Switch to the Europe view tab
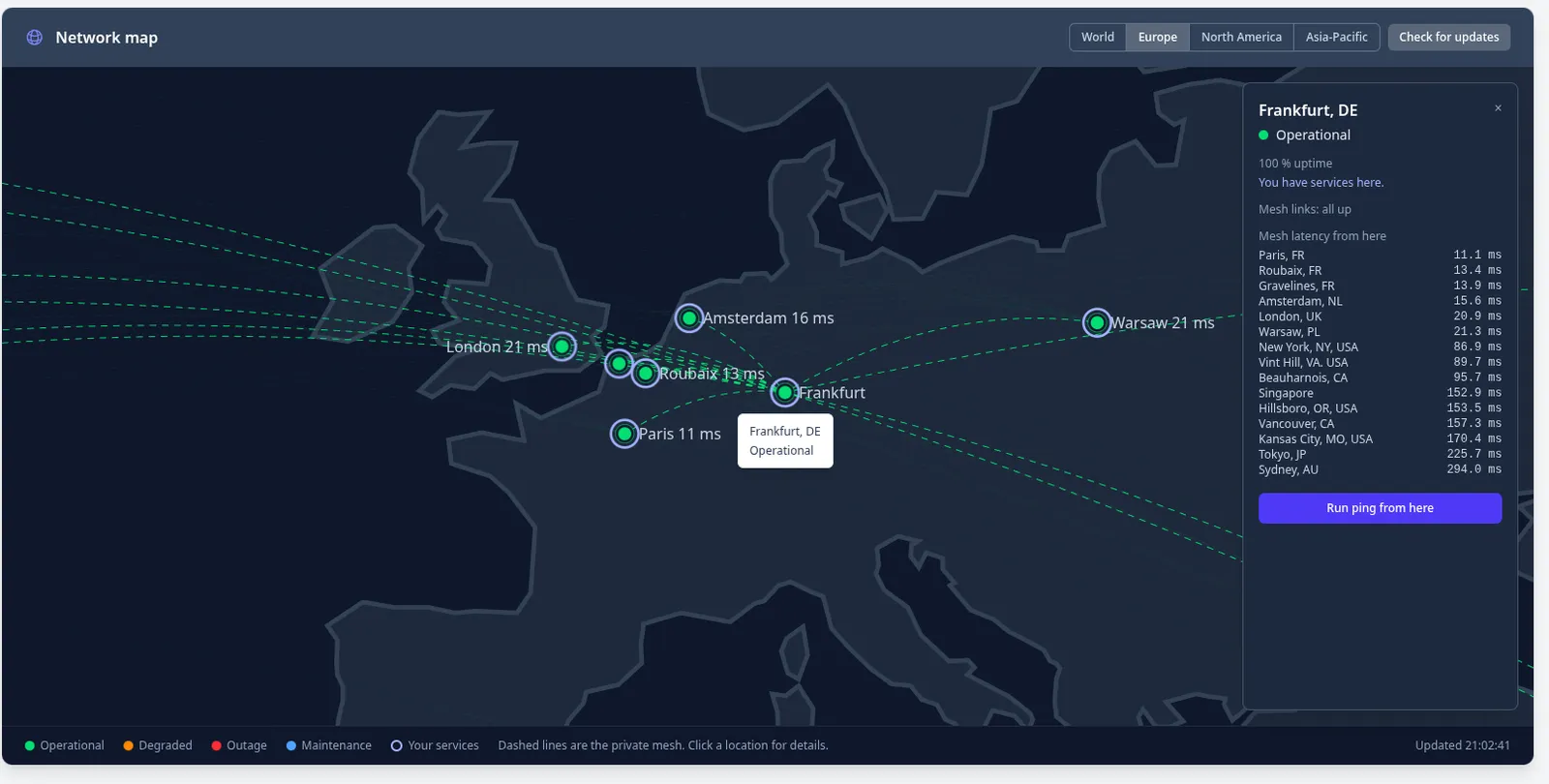 [1158, 37]
